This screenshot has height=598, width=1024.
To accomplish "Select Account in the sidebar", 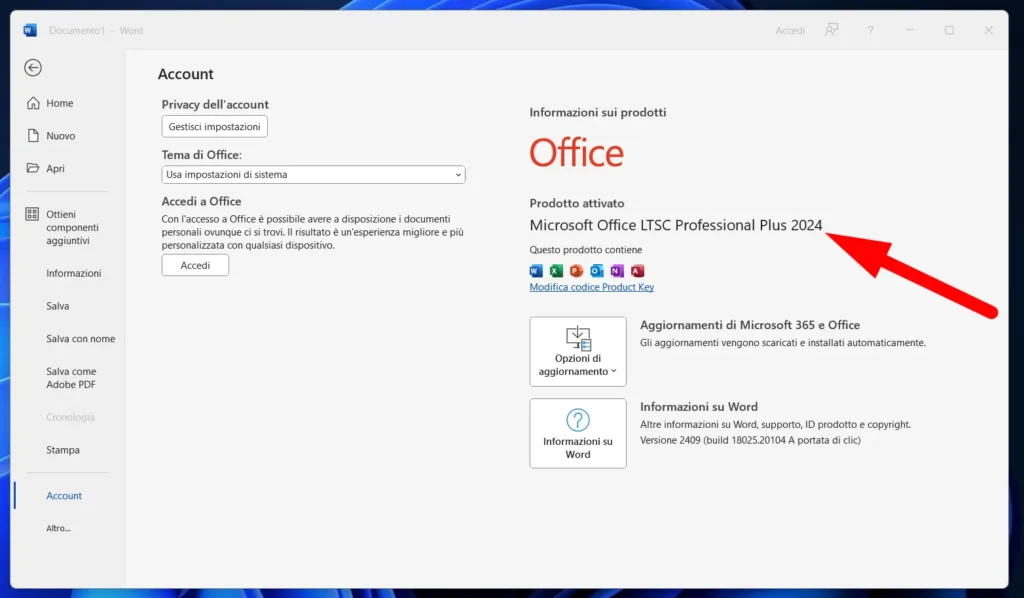I will [64, 496].
